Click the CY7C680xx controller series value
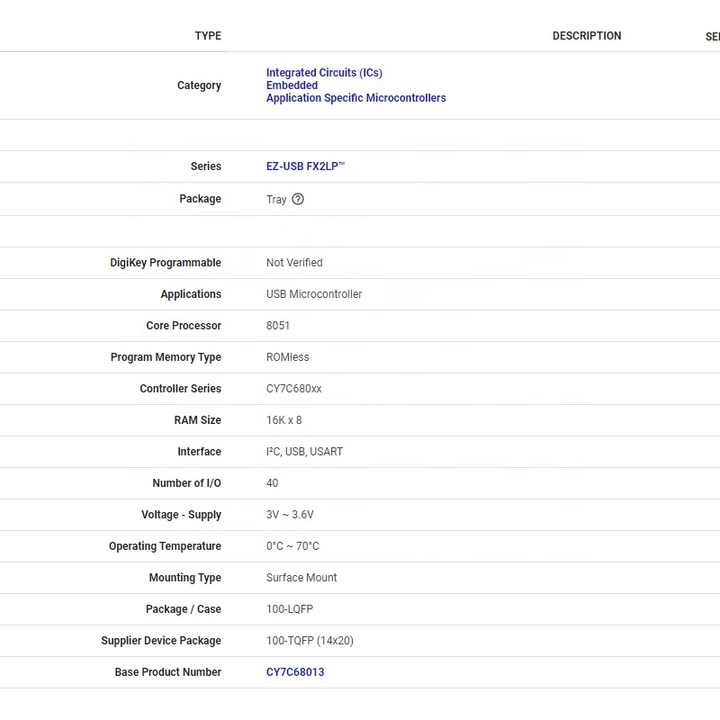Screen dimensions: 720x720 click(294, 389)
